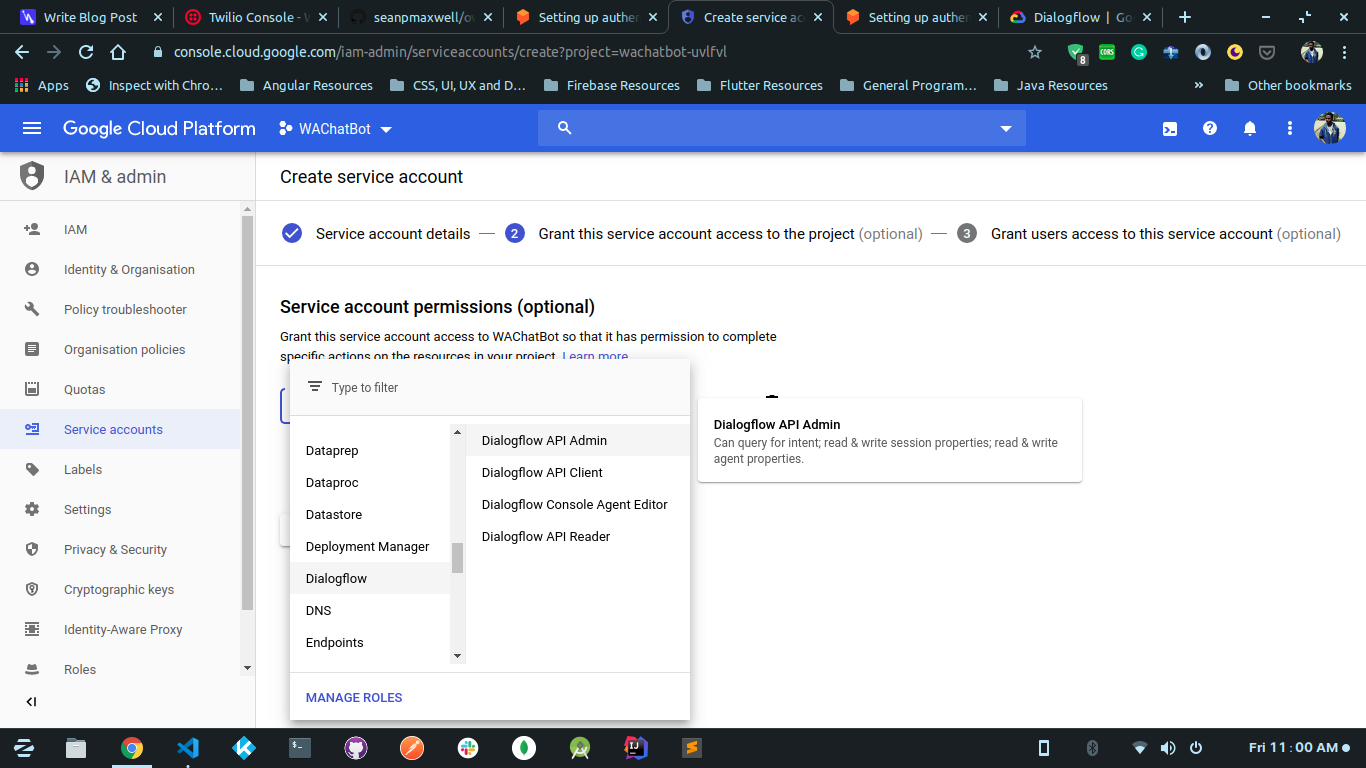Expand the search bar dropdown arrow
Screen dimensions: 1366x768
tap(1006, 129)
